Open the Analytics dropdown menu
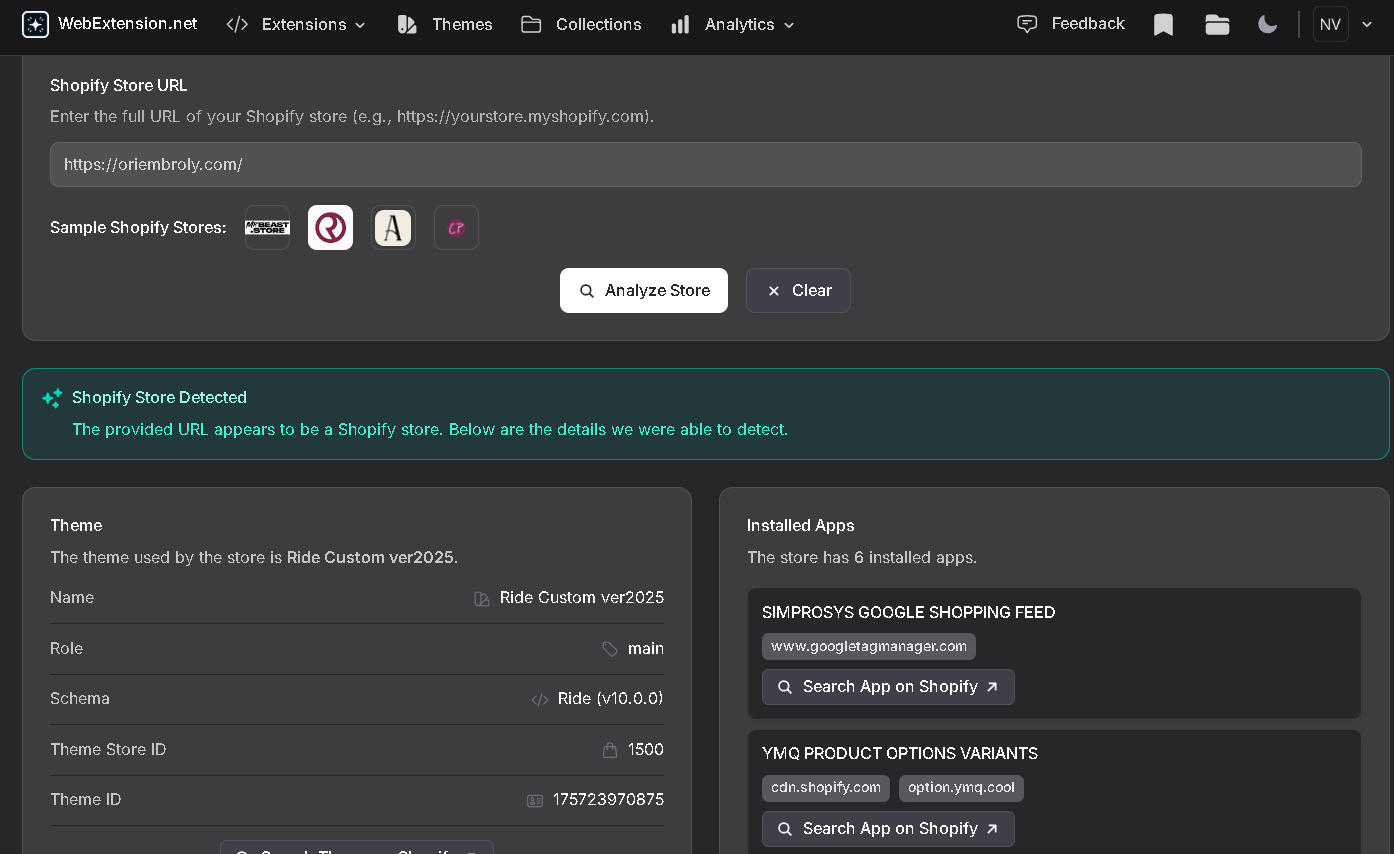1394x854 pixels. click(x=733, y=24)
